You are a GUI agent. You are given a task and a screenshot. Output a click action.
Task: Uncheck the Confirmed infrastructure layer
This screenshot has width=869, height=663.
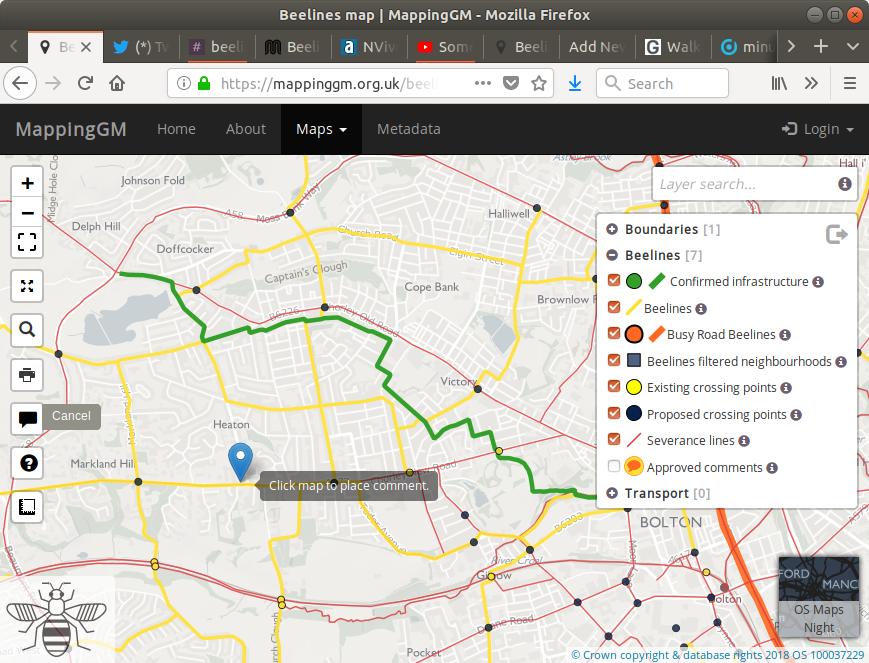coord(614,281)
